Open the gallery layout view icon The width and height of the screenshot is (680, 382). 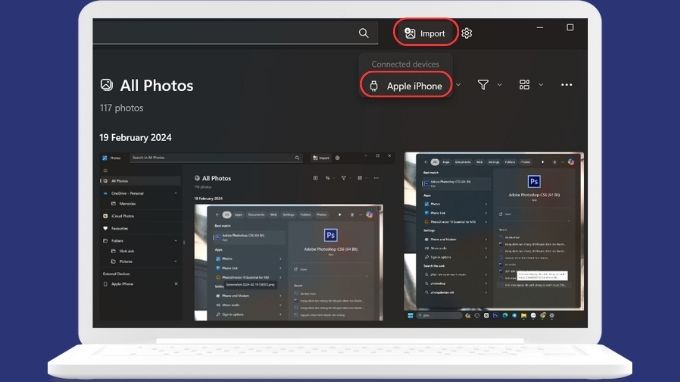[524, 85]
